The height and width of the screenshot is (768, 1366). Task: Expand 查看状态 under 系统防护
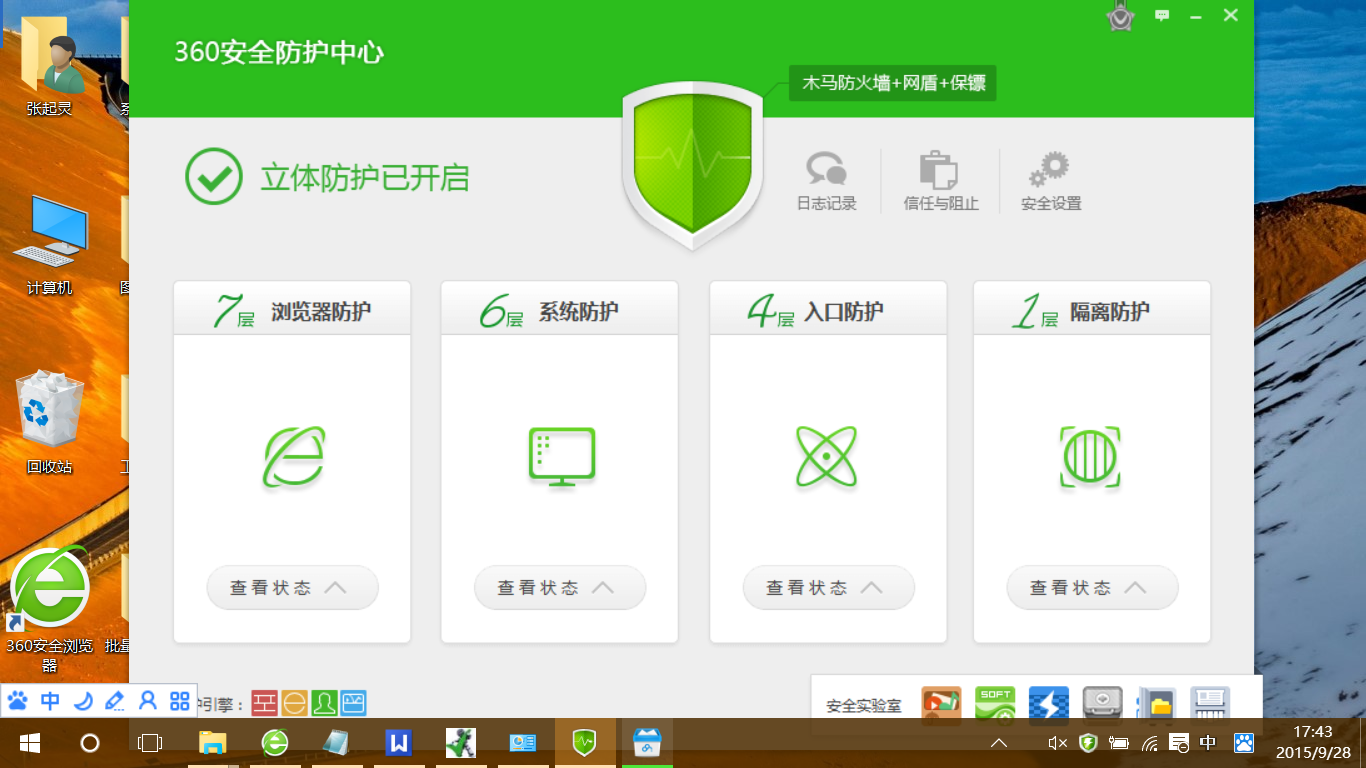[559, 587]
